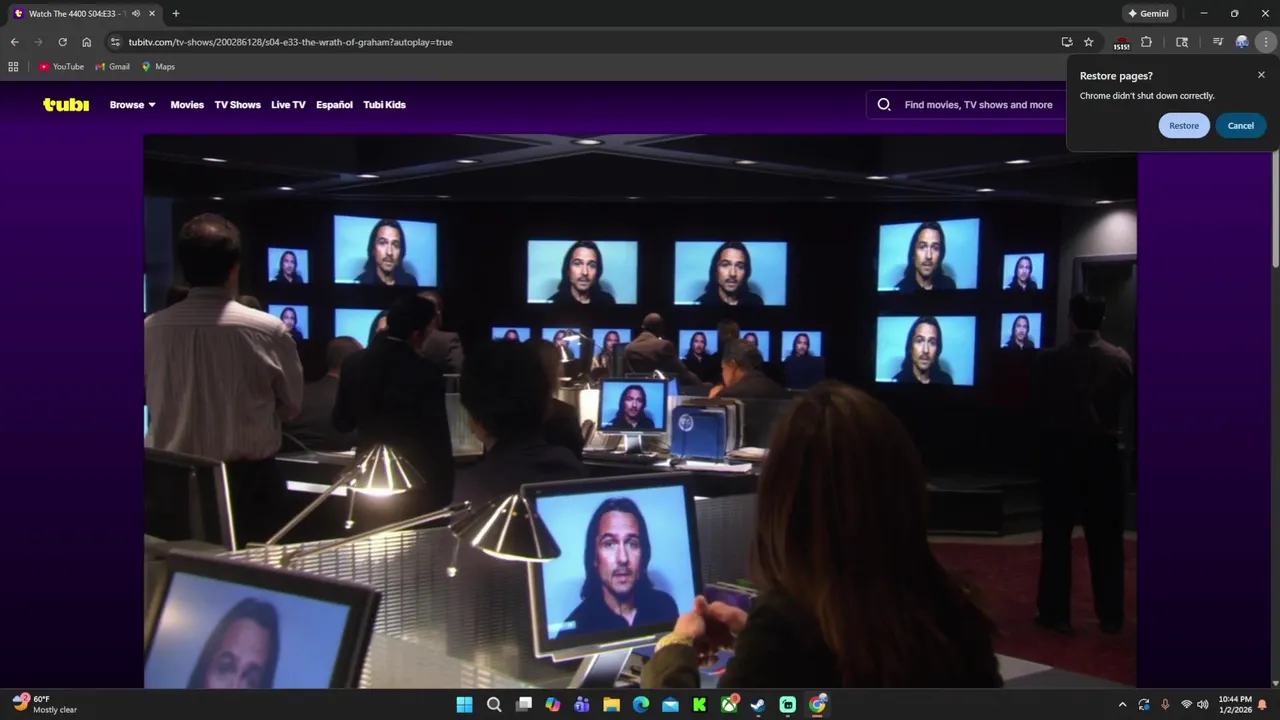Click the sync tray icon
This screenshot has height=720, width=1280.
tap(1144, 705)
